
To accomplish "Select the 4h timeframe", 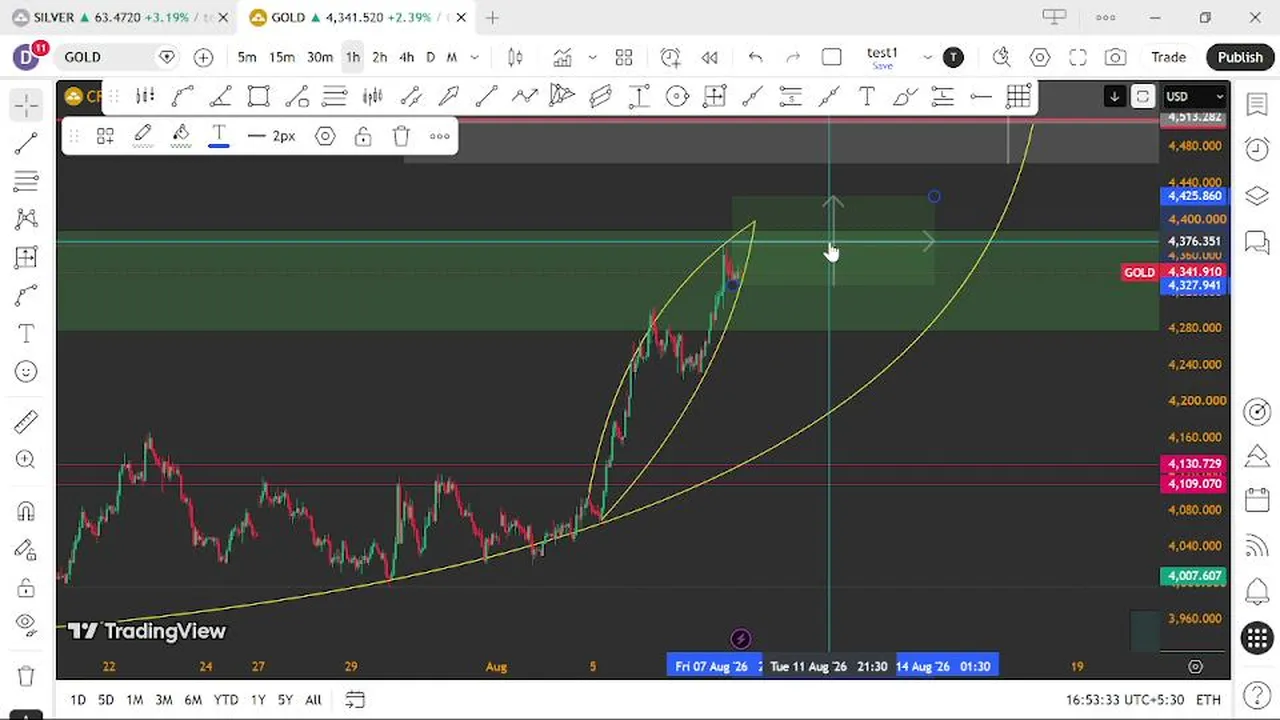I will (x=407, y=57).
